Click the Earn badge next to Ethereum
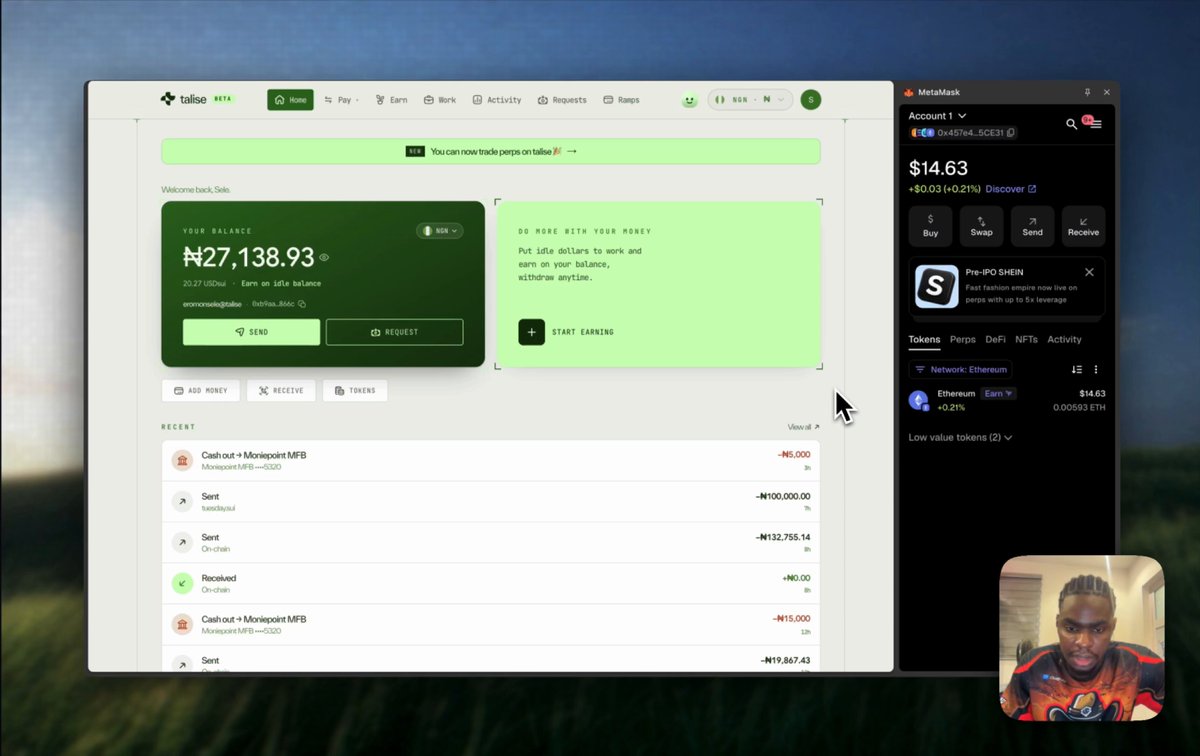This screenshot has width=1200, height=756. click(x=997, y=394)
